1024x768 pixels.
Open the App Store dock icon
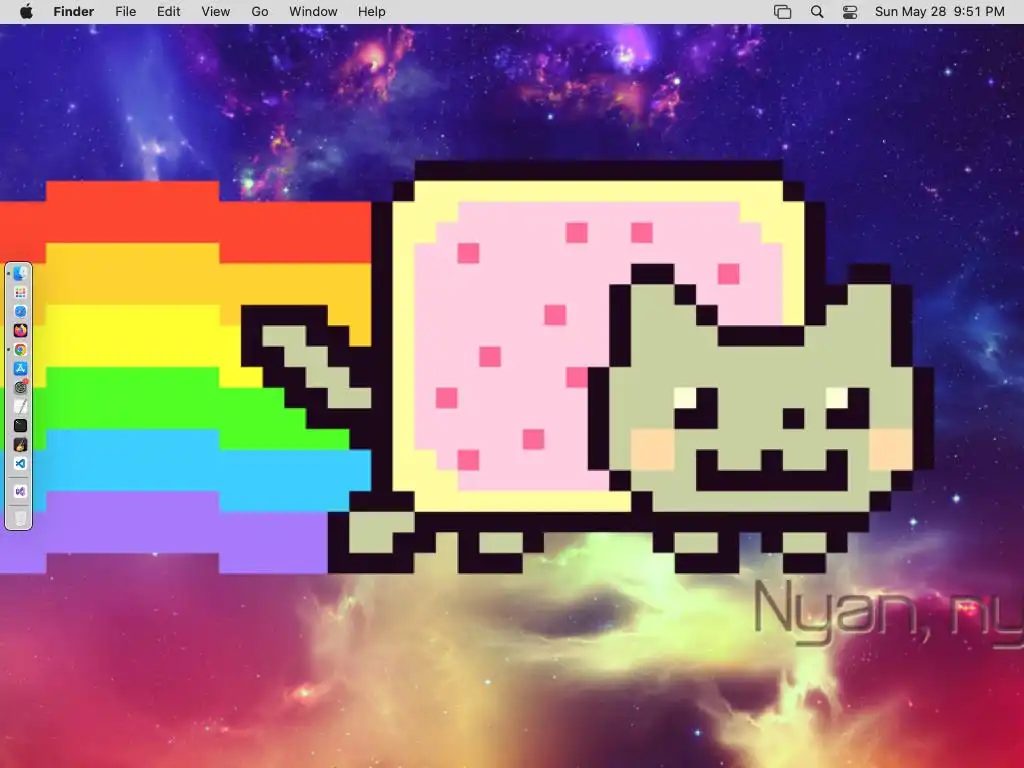click(x=20, y=368)
